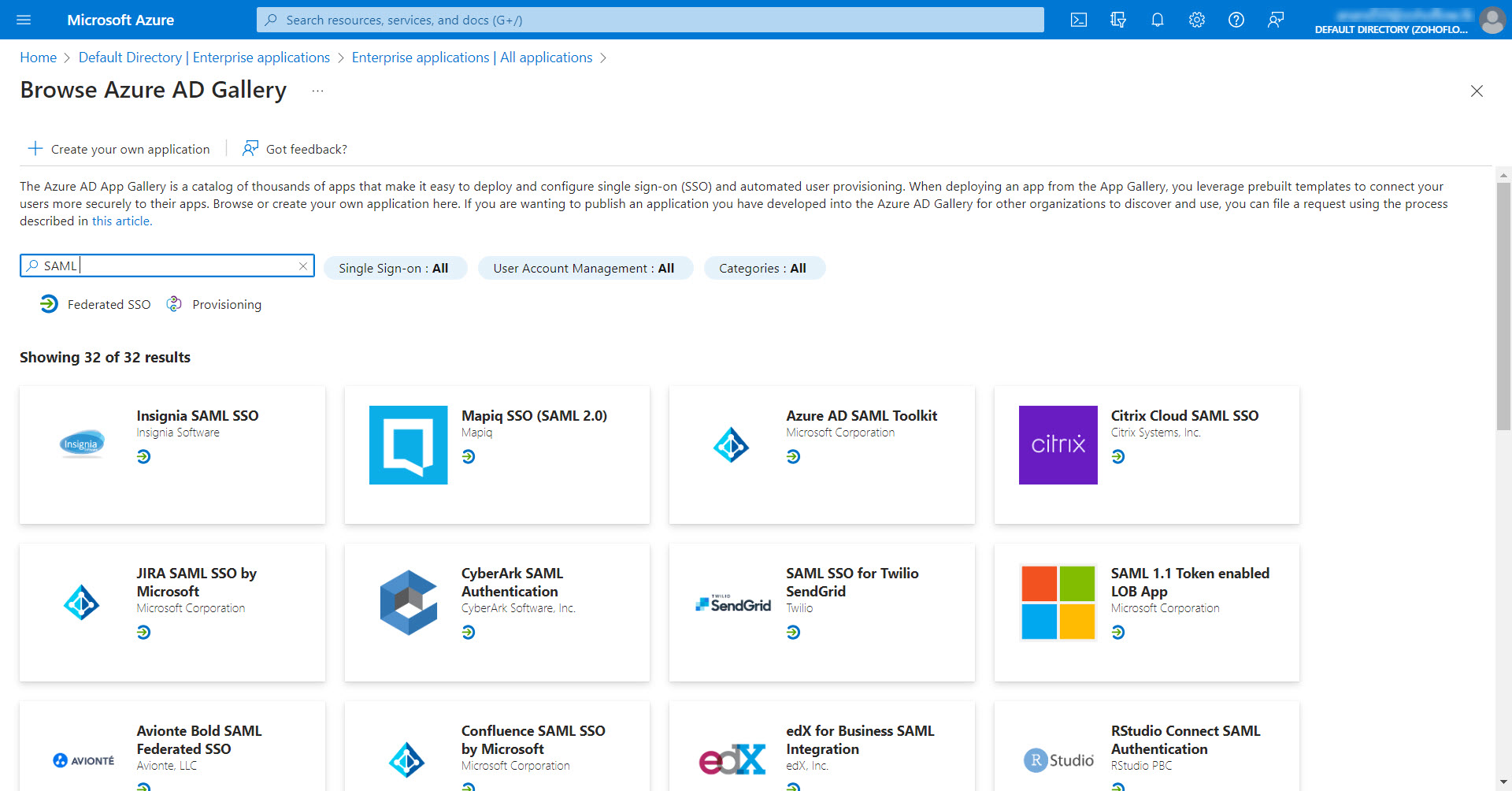
Task: Click the feedback icon in top header
Action: (1275, 20)
